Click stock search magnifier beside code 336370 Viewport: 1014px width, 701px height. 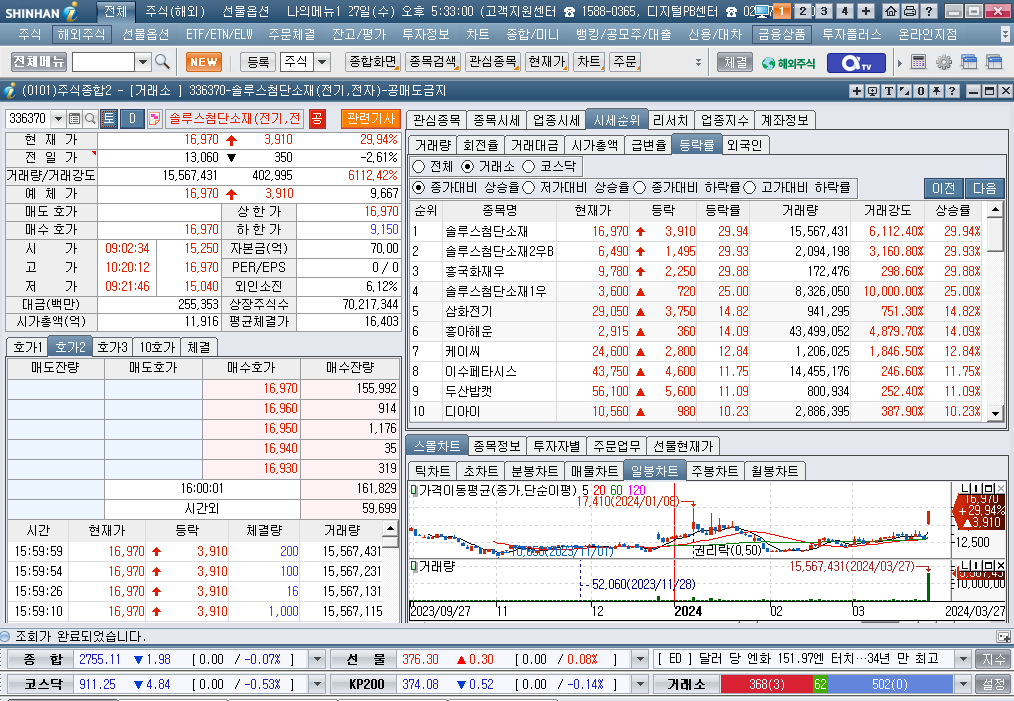click(x=91, y=118)
